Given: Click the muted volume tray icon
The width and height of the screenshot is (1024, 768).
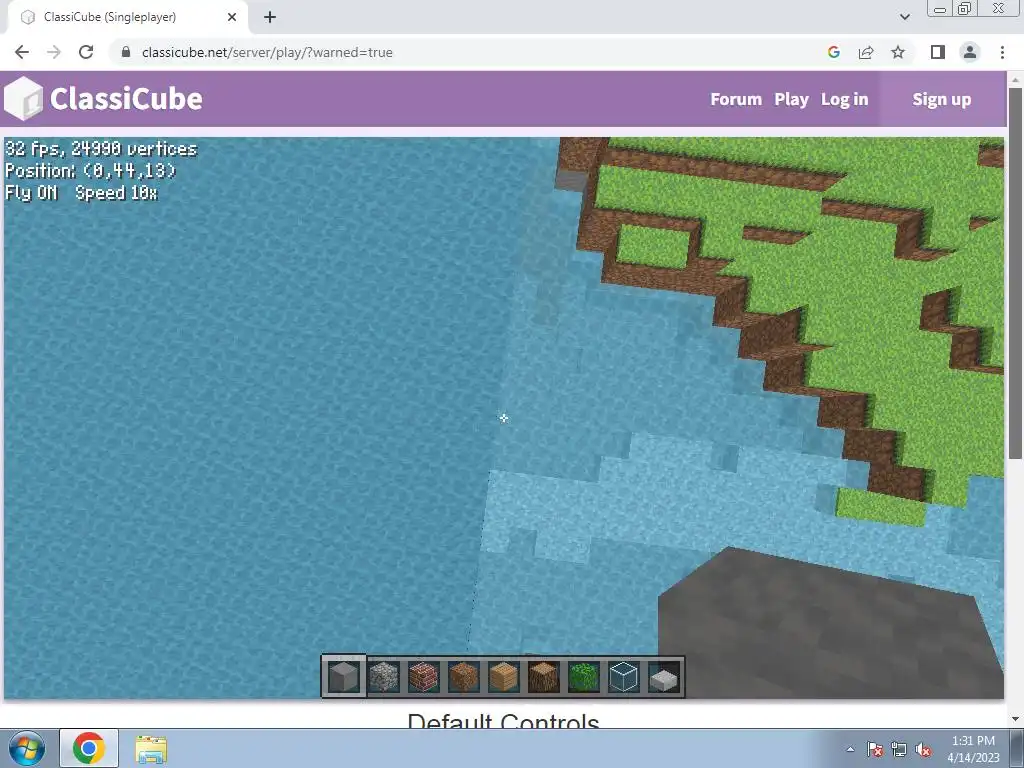Looking at the screenshot, I should tap(923, 749).
